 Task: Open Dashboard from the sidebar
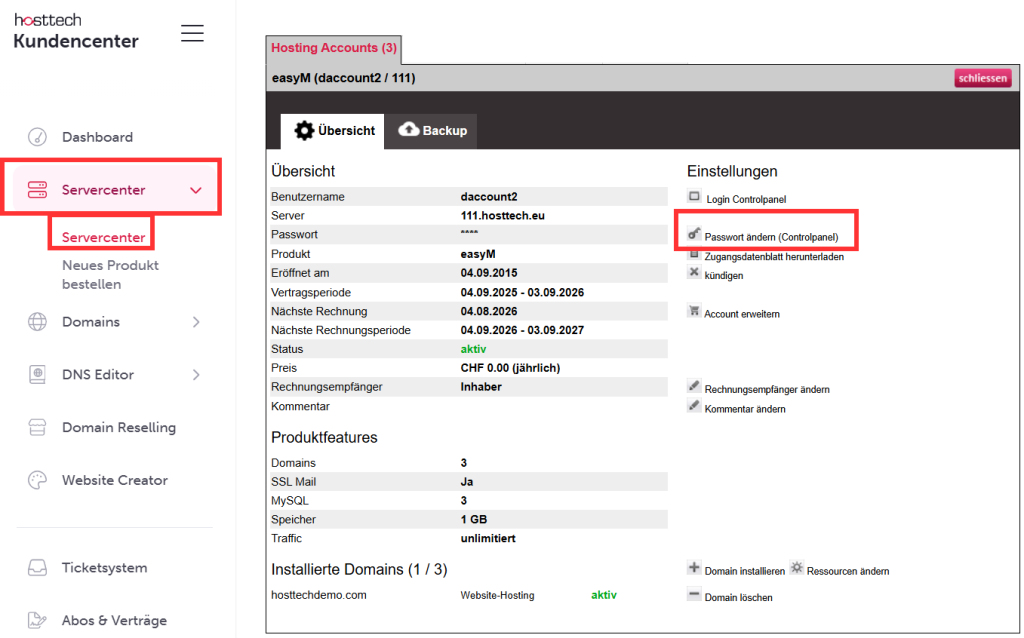click(97, 137)
